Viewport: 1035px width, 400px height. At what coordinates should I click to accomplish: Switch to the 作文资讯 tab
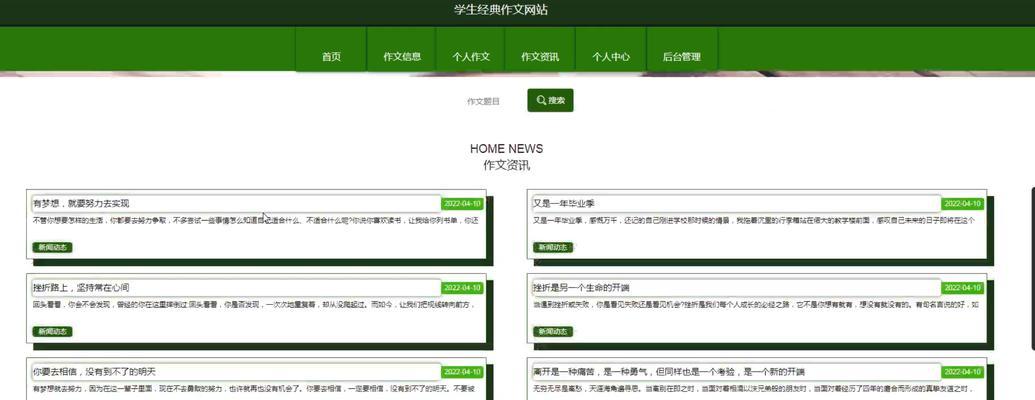540,57
